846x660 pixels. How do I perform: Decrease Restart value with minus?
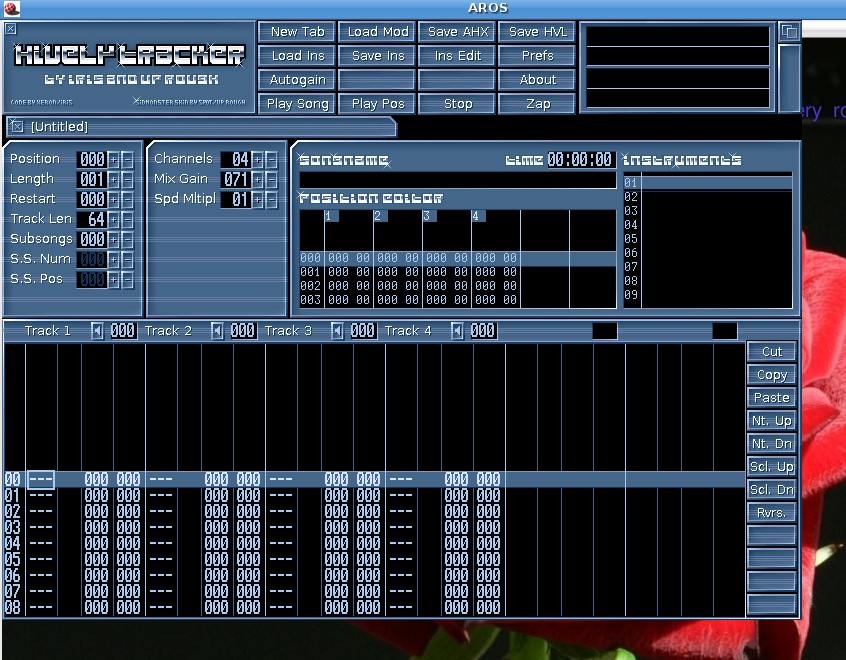pyautogui.click(x=127, y=200)
